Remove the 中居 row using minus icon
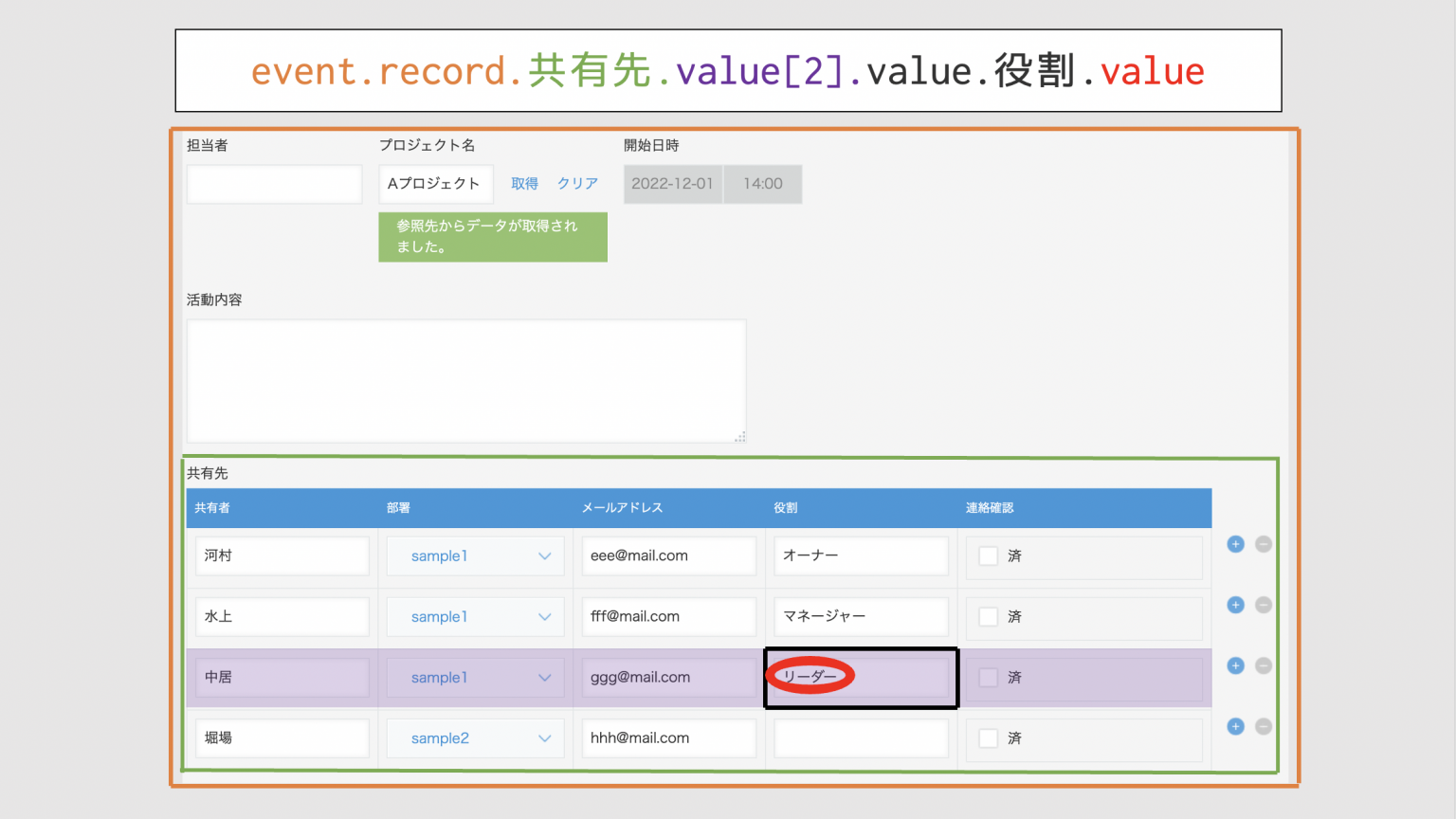This screenshot has width=1456, height=819. [1264, 665]
